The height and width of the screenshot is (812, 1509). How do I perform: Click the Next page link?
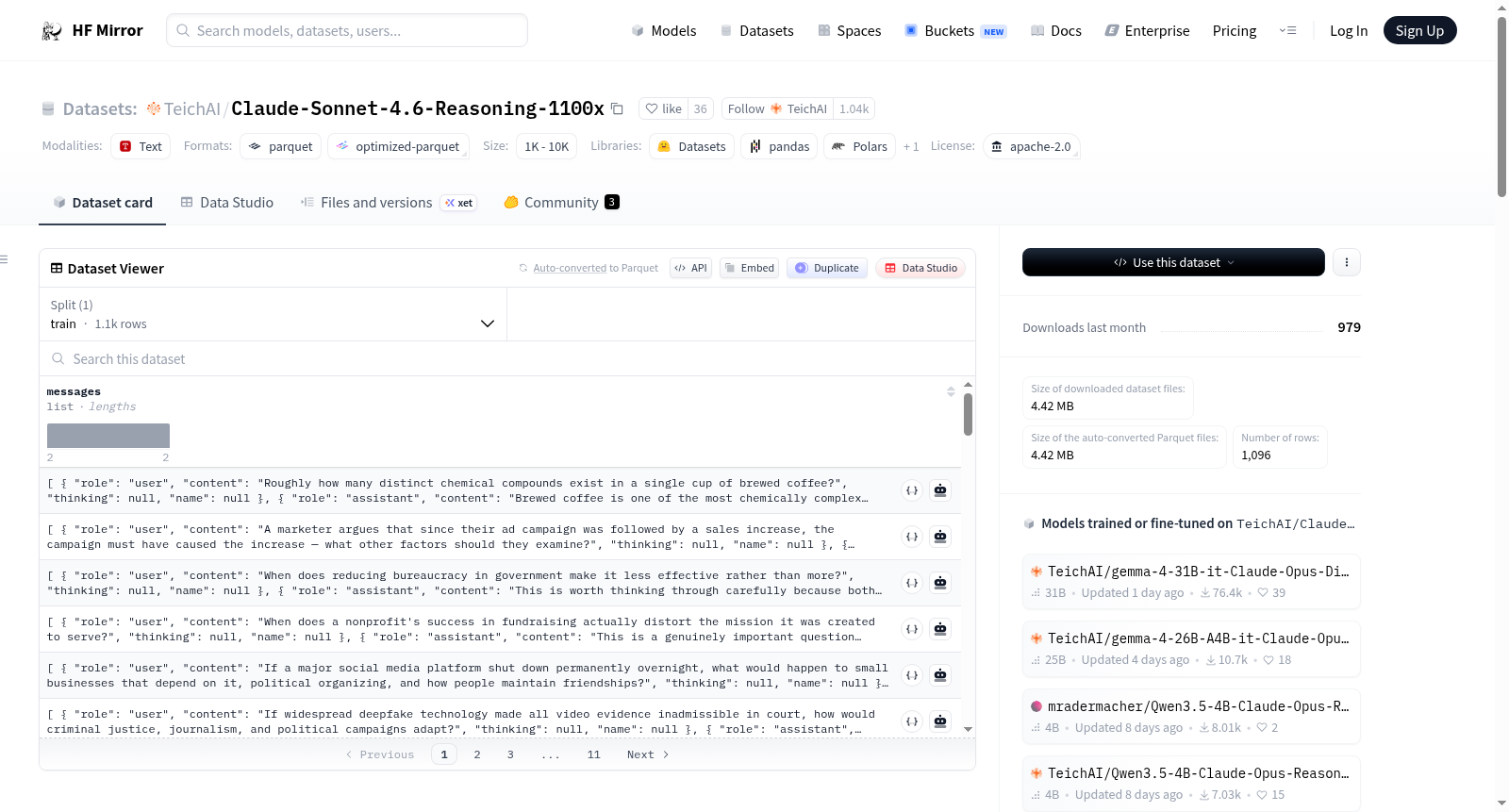point(648,754)
